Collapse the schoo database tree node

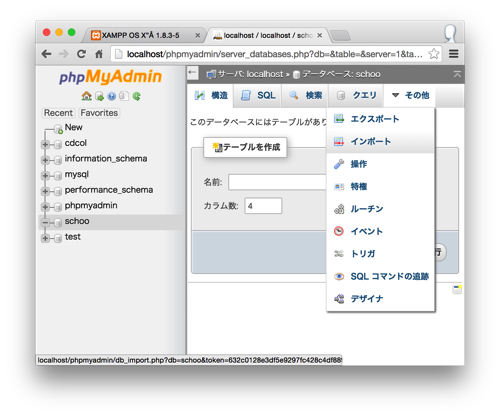[45, 222]
